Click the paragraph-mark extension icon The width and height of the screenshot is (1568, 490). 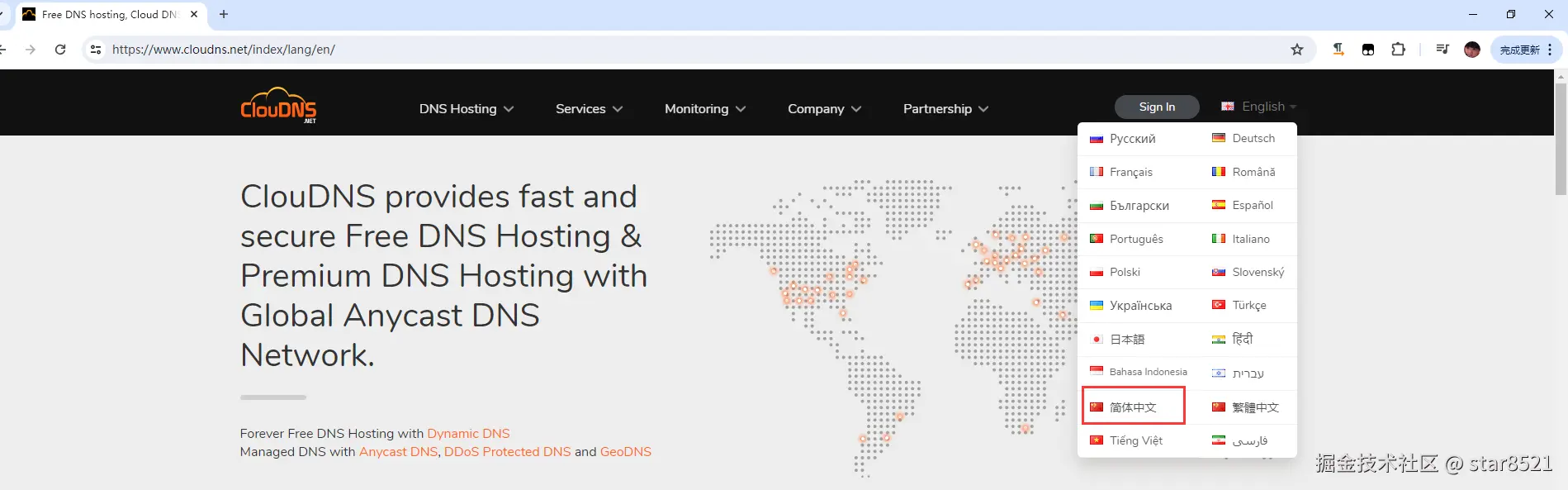[x=1338, y=50]
